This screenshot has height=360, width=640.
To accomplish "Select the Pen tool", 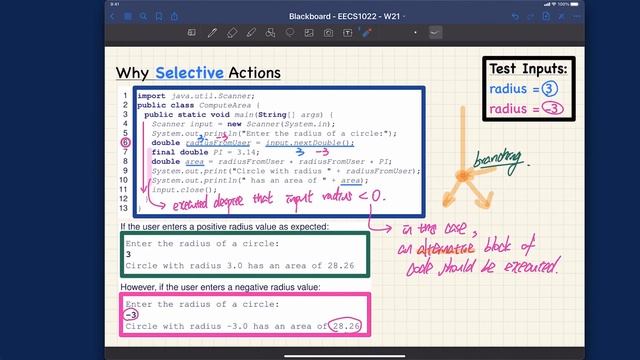I will pos(212,33).
